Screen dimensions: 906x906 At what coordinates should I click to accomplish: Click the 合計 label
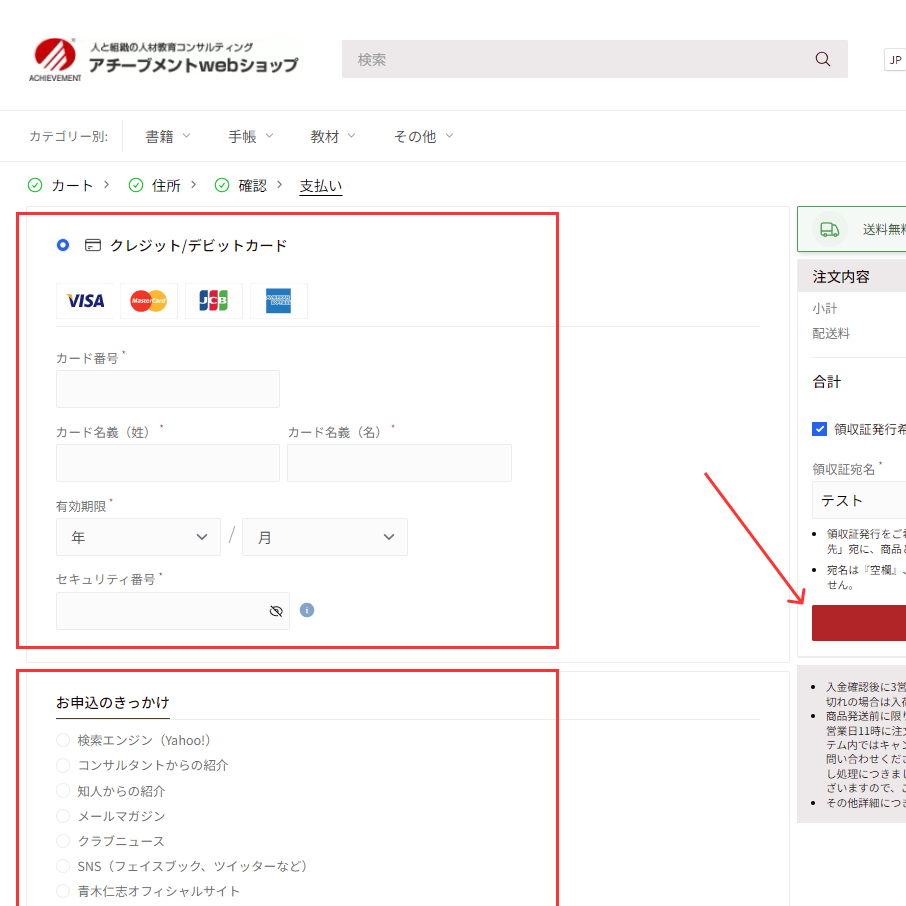click(x=827, y=381)
